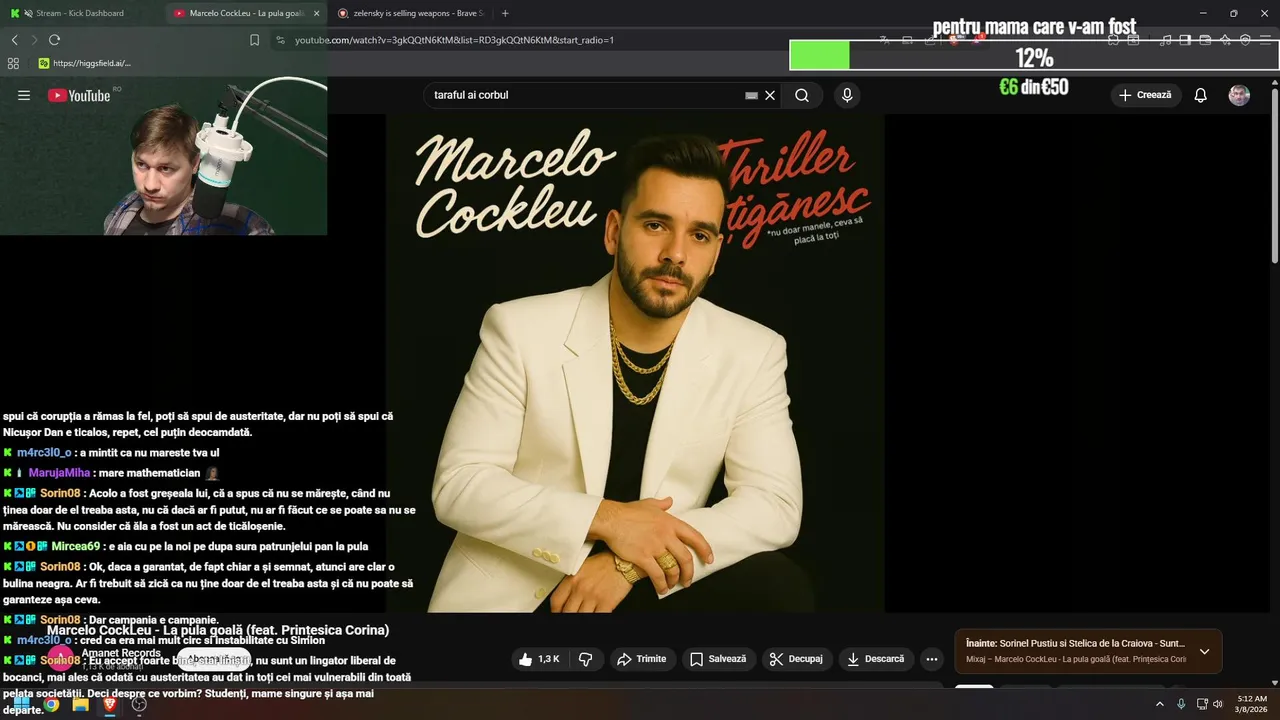The height and width of the screenshot is (720, 1280).
Task: Close the Marcelo CockLeu tab
Action: coord(317,13)
